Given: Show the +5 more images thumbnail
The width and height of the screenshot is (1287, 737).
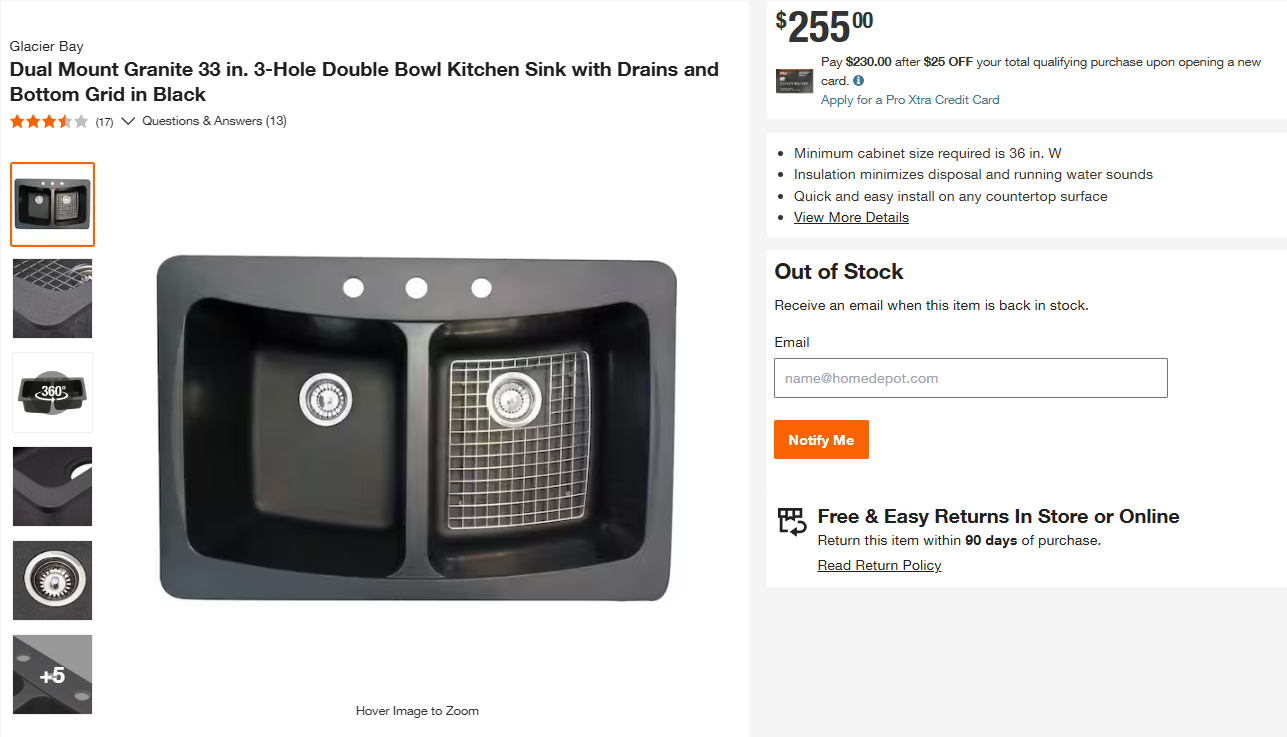Looking at the screenshot, I should (53, 674).
